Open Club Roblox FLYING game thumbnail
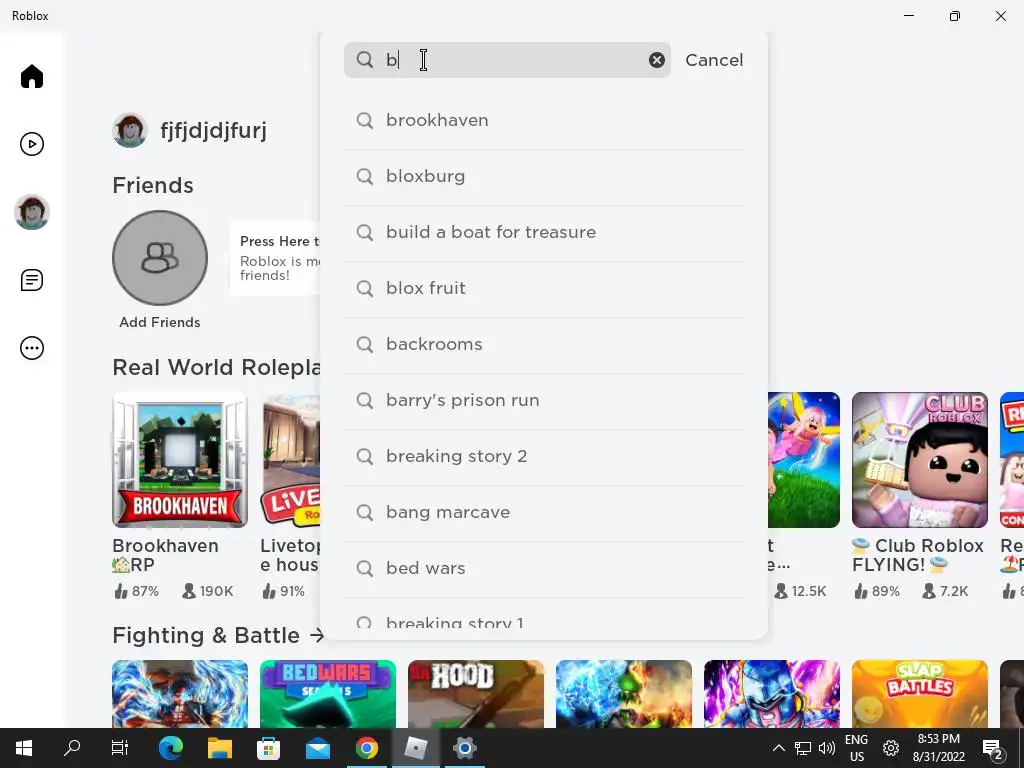 point(920,460)
